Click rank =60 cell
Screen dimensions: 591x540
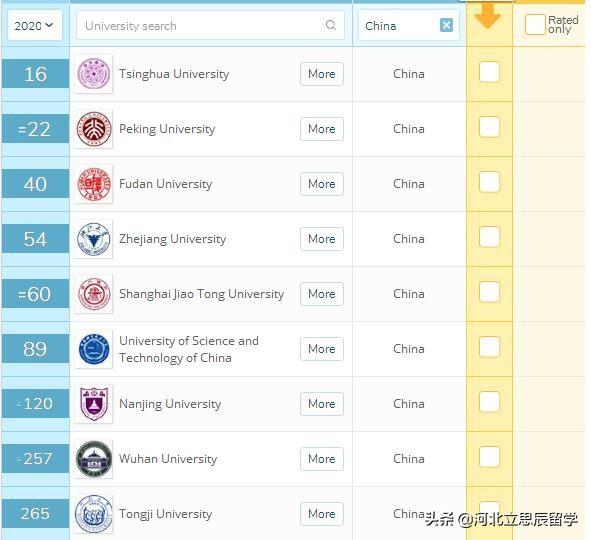click(x=35, y=294)
